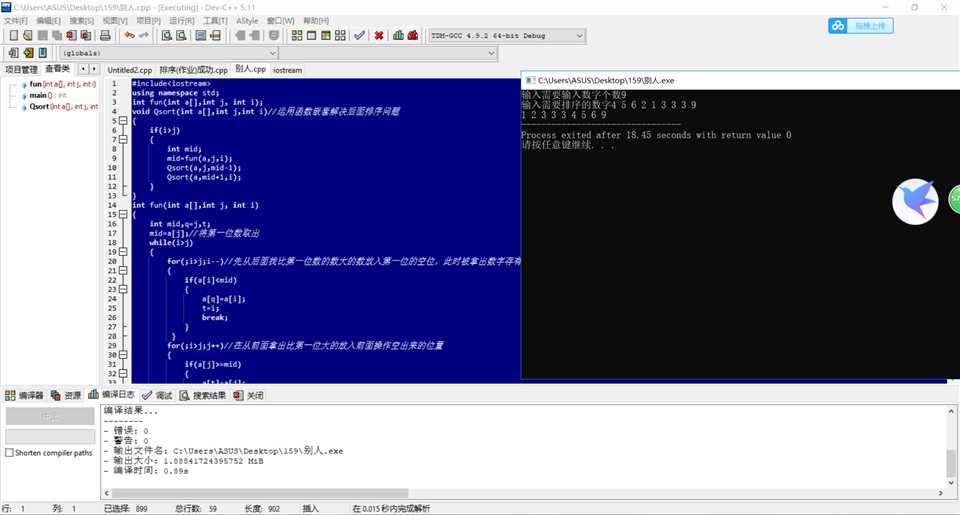Open the AStyle menu
Screen dimensions: 960x515
pos(247,21)
